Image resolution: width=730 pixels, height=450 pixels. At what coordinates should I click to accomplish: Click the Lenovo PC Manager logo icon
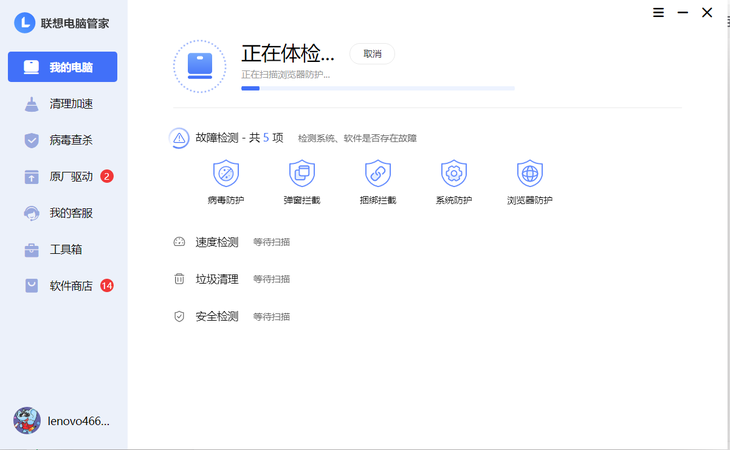tap(25, 22)
